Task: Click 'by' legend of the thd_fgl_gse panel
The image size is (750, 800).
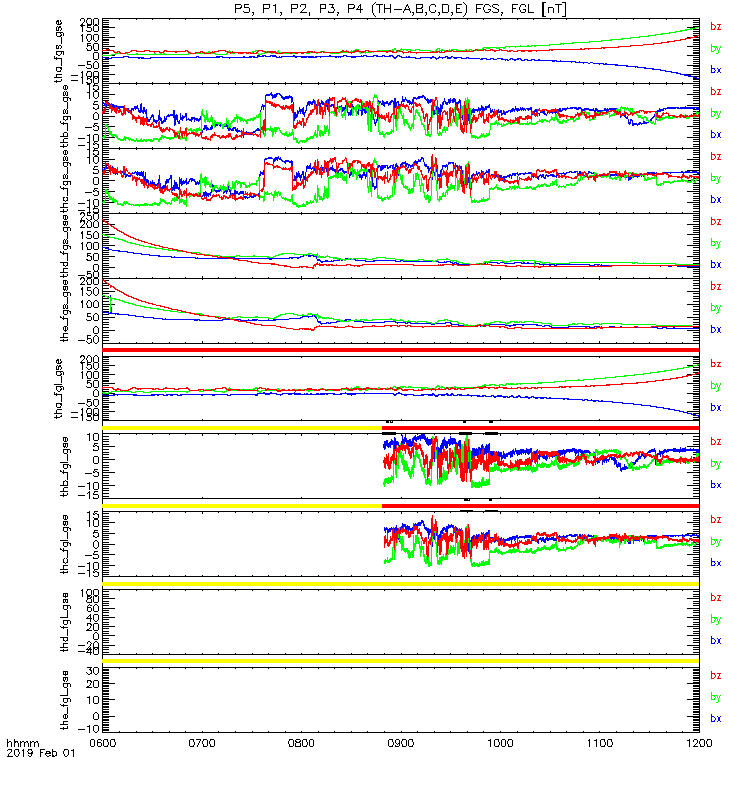Action: coord(716,619)
